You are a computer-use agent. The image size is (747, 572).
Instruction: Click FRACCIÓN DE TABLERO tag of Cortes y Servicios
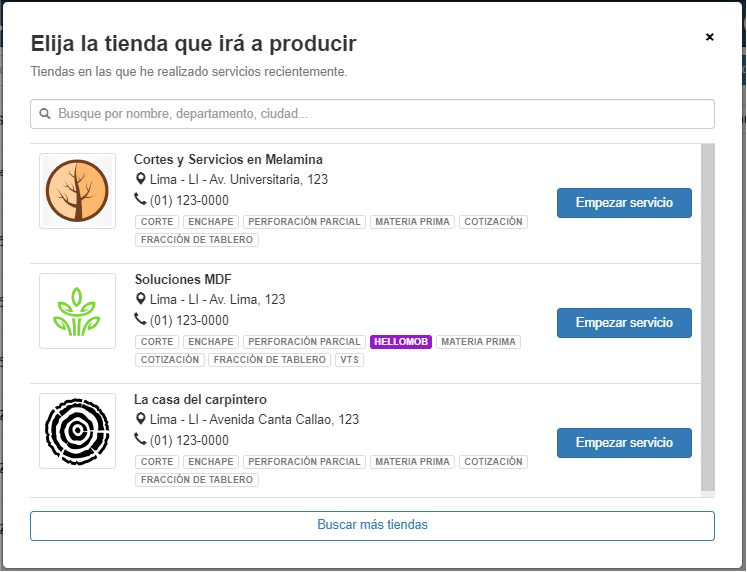tap(197, 240)
